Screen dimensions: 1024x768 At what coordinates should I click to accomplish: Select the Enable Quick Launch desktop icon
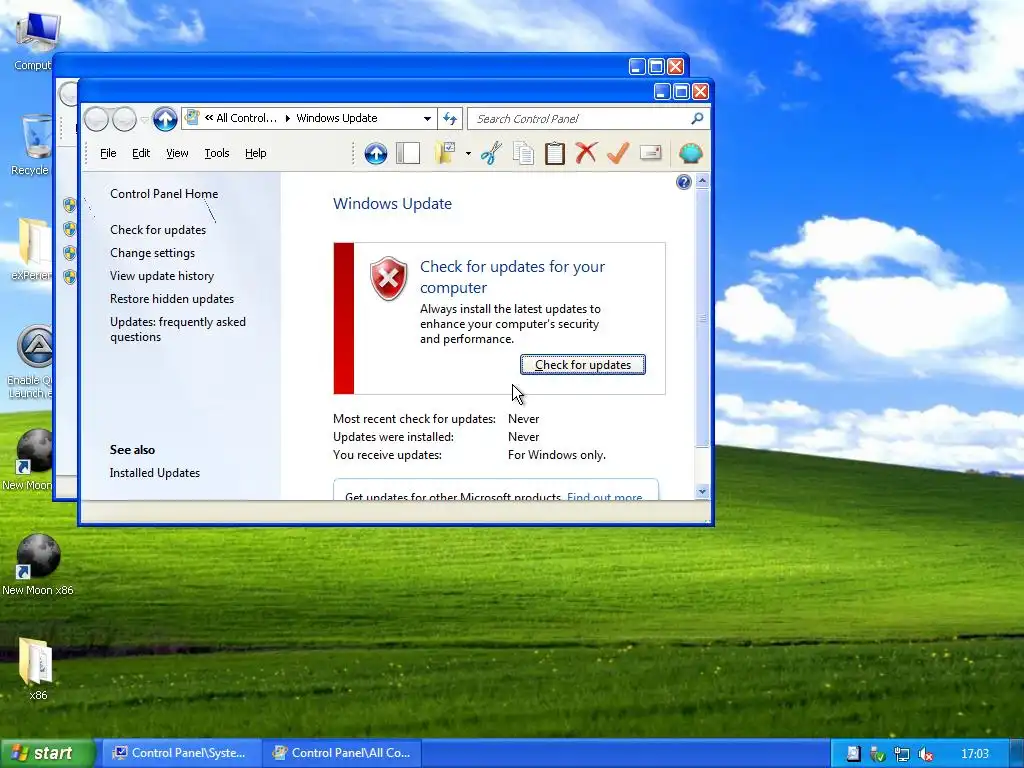point(30,361)
